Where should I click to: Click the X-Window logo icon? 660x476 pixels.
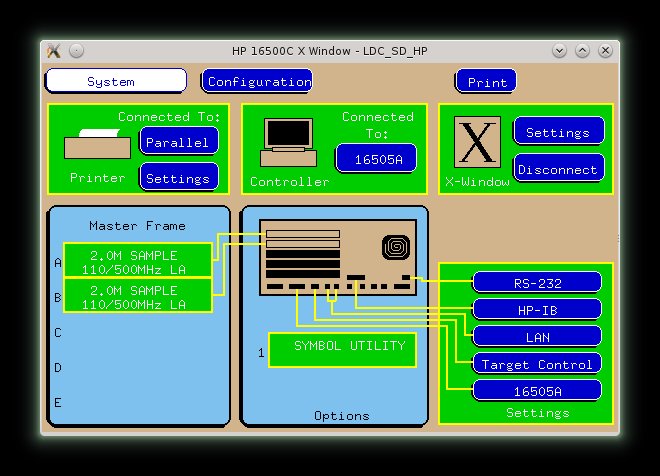[x=477, y=142]
